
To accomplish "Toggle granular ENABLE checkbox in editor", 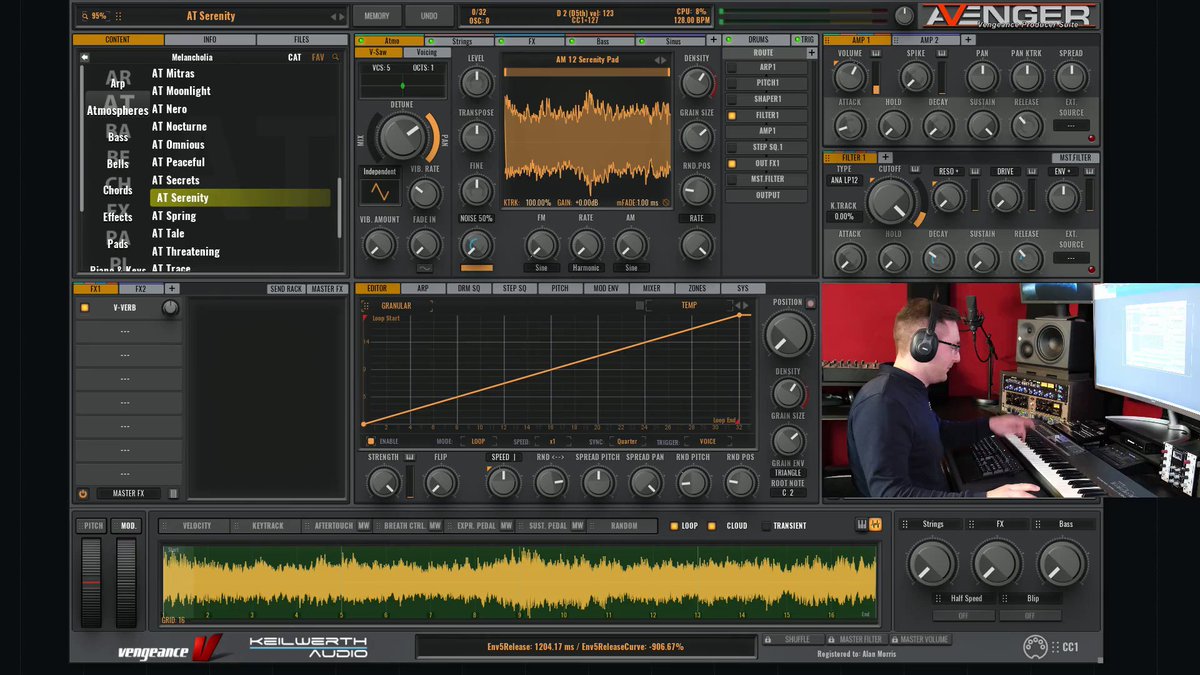I will [370, 441].
